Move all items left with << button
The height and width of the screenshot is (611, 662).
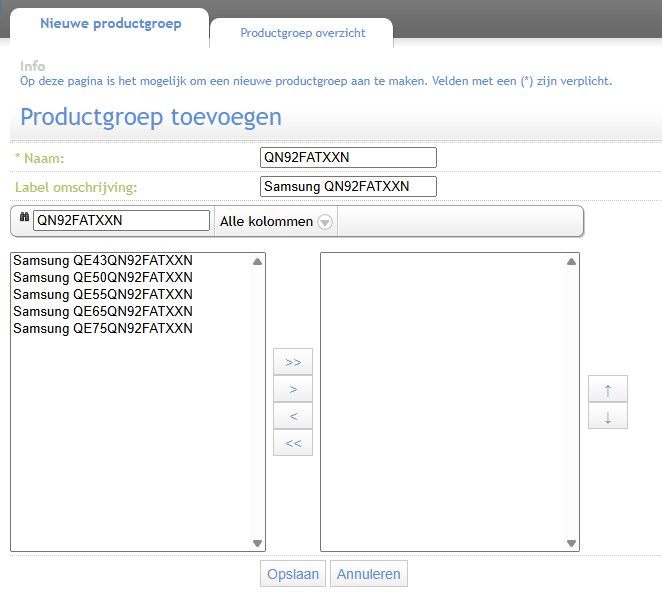point(293,442)
